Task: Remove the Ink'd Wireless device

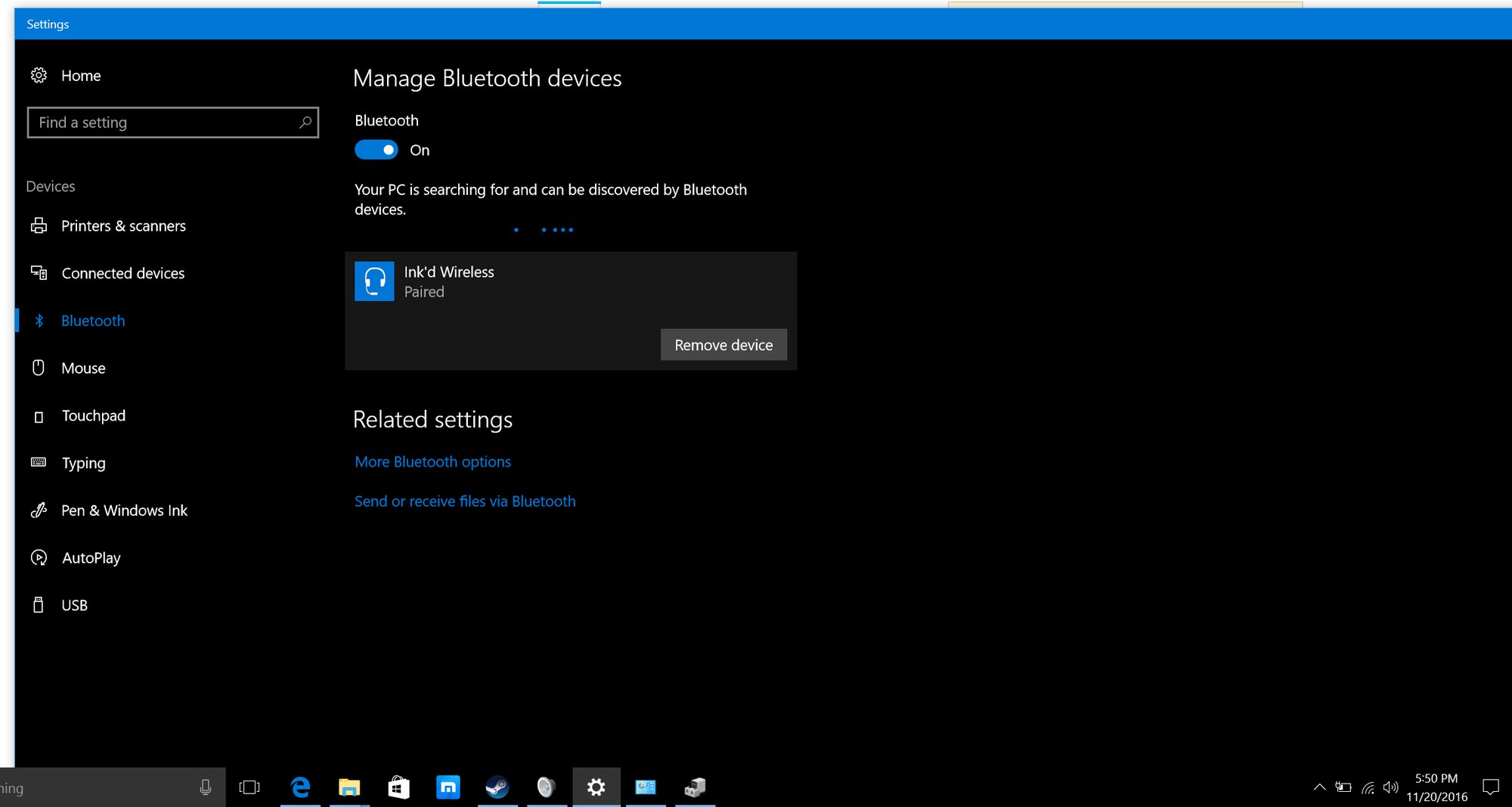Action: [723, 345]
